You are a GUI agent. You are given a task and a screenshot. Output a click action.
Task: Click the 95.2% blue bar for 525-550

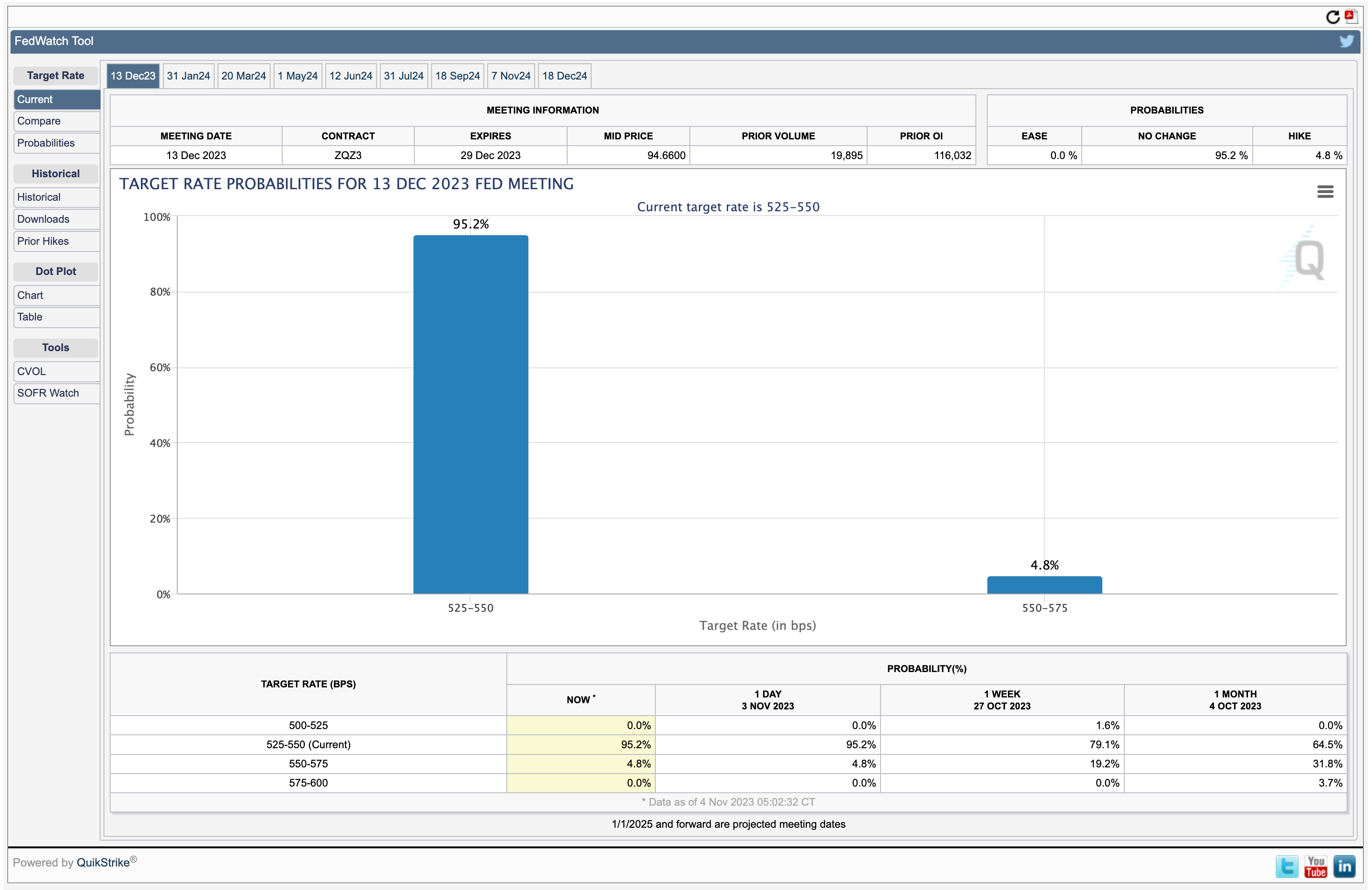[x=470, y=414]
